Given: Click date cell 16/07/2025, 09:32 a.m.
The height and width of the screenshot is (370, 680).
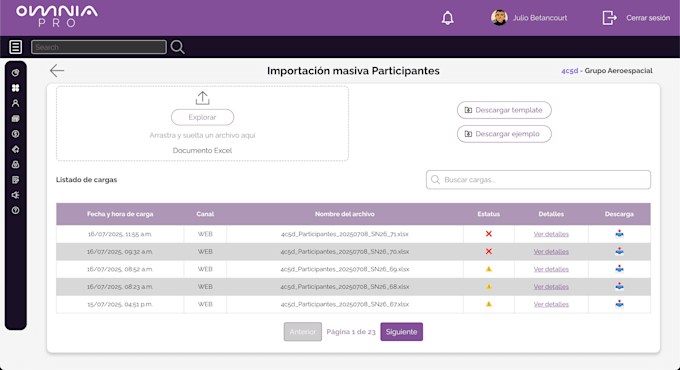Looking at the screenshot, I should click(120, 252).
